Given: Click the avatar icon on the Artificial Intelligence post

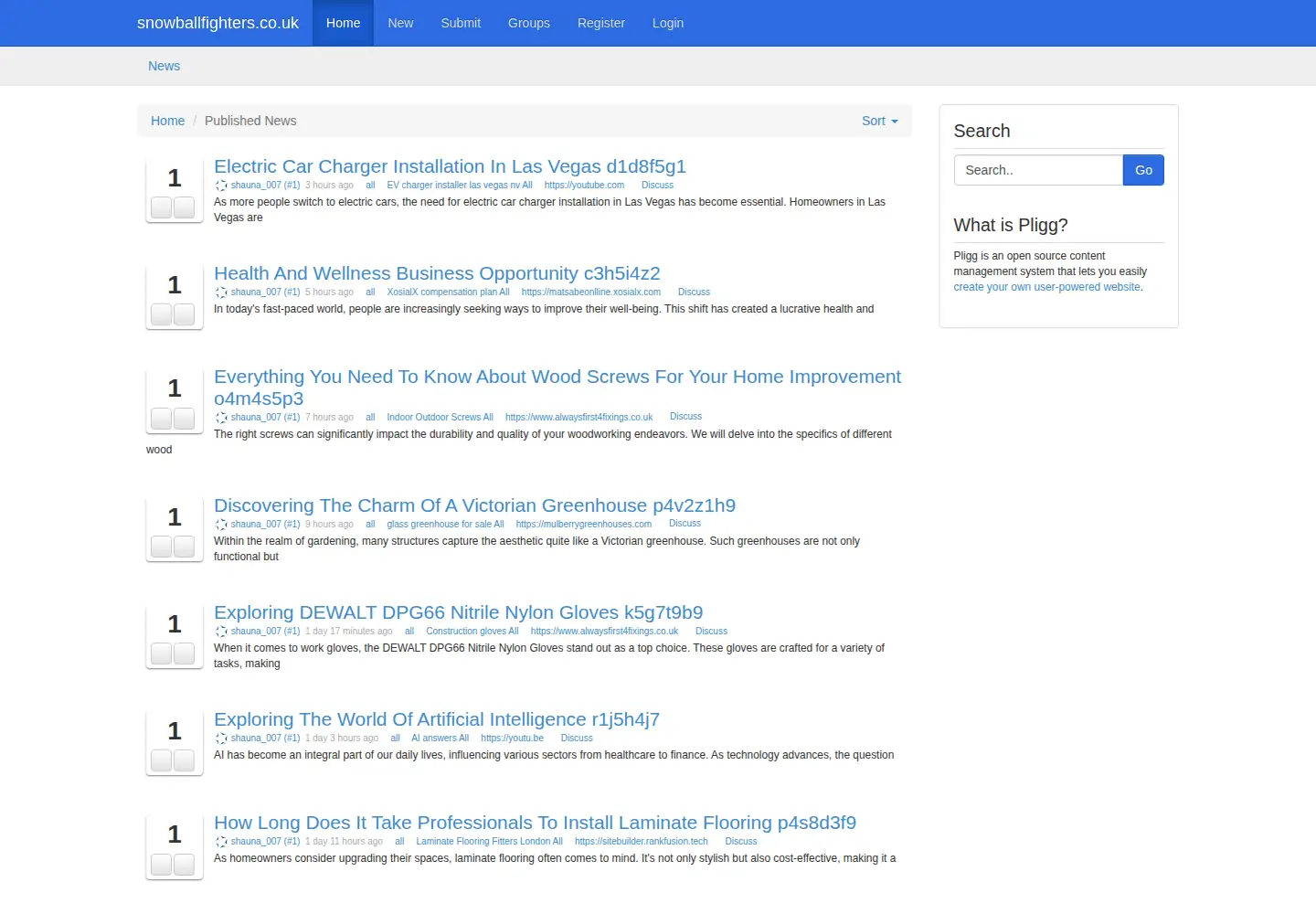Looking at the screenshot, I should click(x=221, y=739).
